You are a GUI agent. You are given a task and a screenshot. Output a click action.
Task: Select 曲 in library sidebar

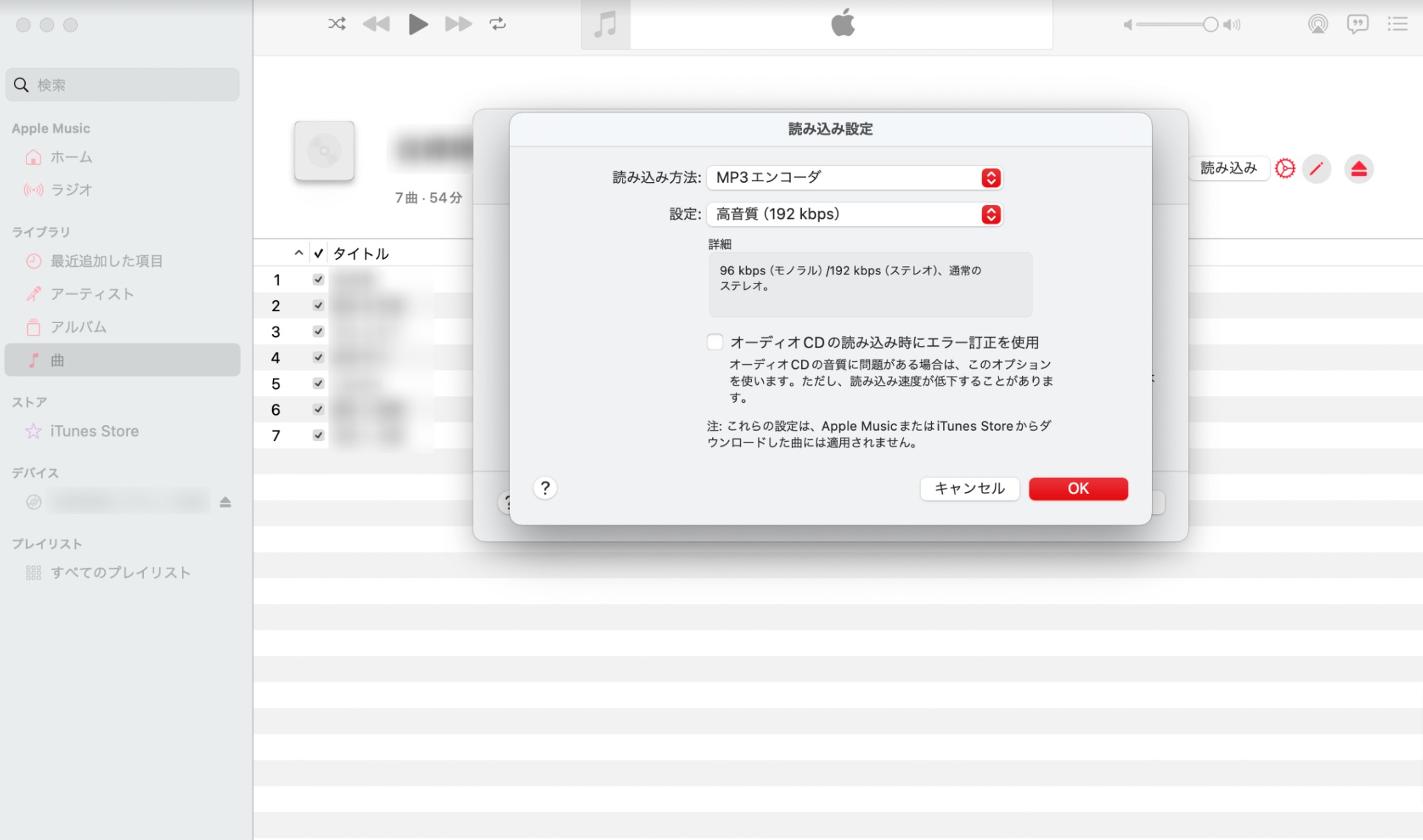(122, 360)
